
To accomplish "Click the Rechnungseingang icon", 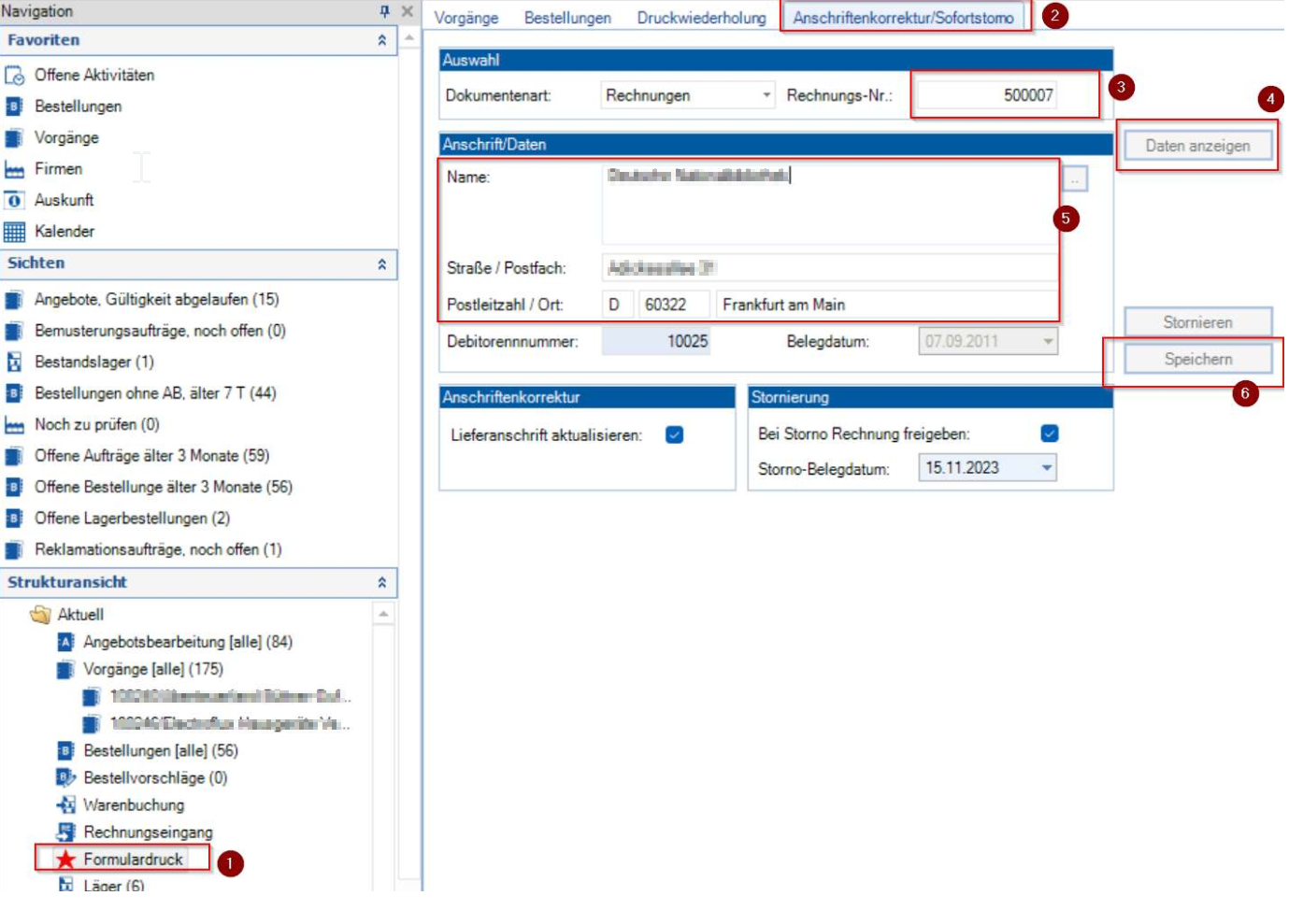I will tap(65, 832).
